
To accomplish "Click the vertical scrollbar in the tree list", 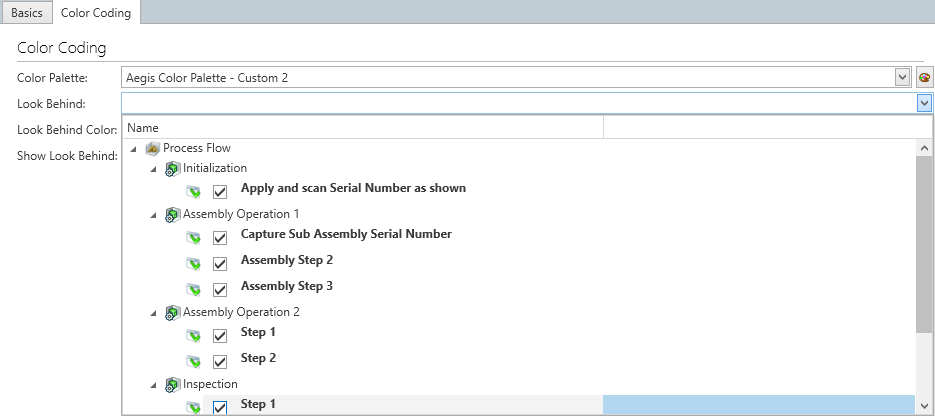I will (x=924, y=240).
